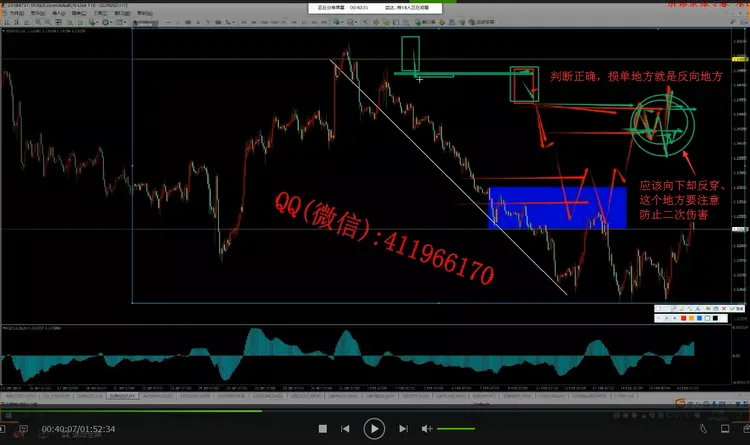Click the zoom in magnifier icon
The image size is (750, 445).
(x=38, y=22)
